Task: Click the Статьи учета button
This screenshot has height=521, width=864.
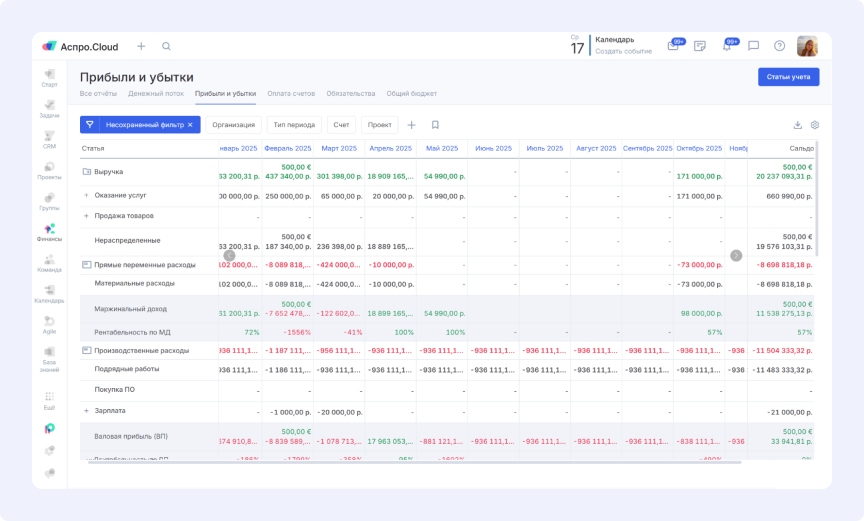Action: pyautogui.click(x=788, y=77)
